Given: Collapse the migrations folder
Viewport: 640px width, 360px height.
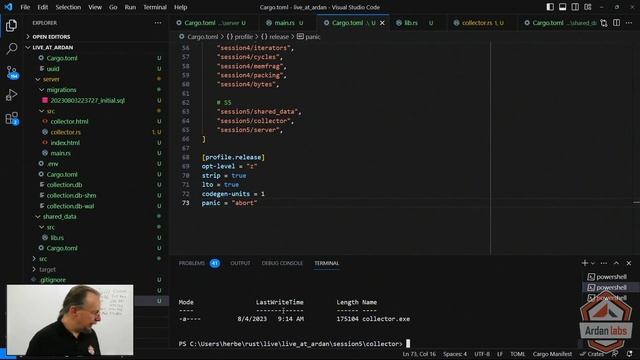Looking at the screenshot, I should (61, 90).
